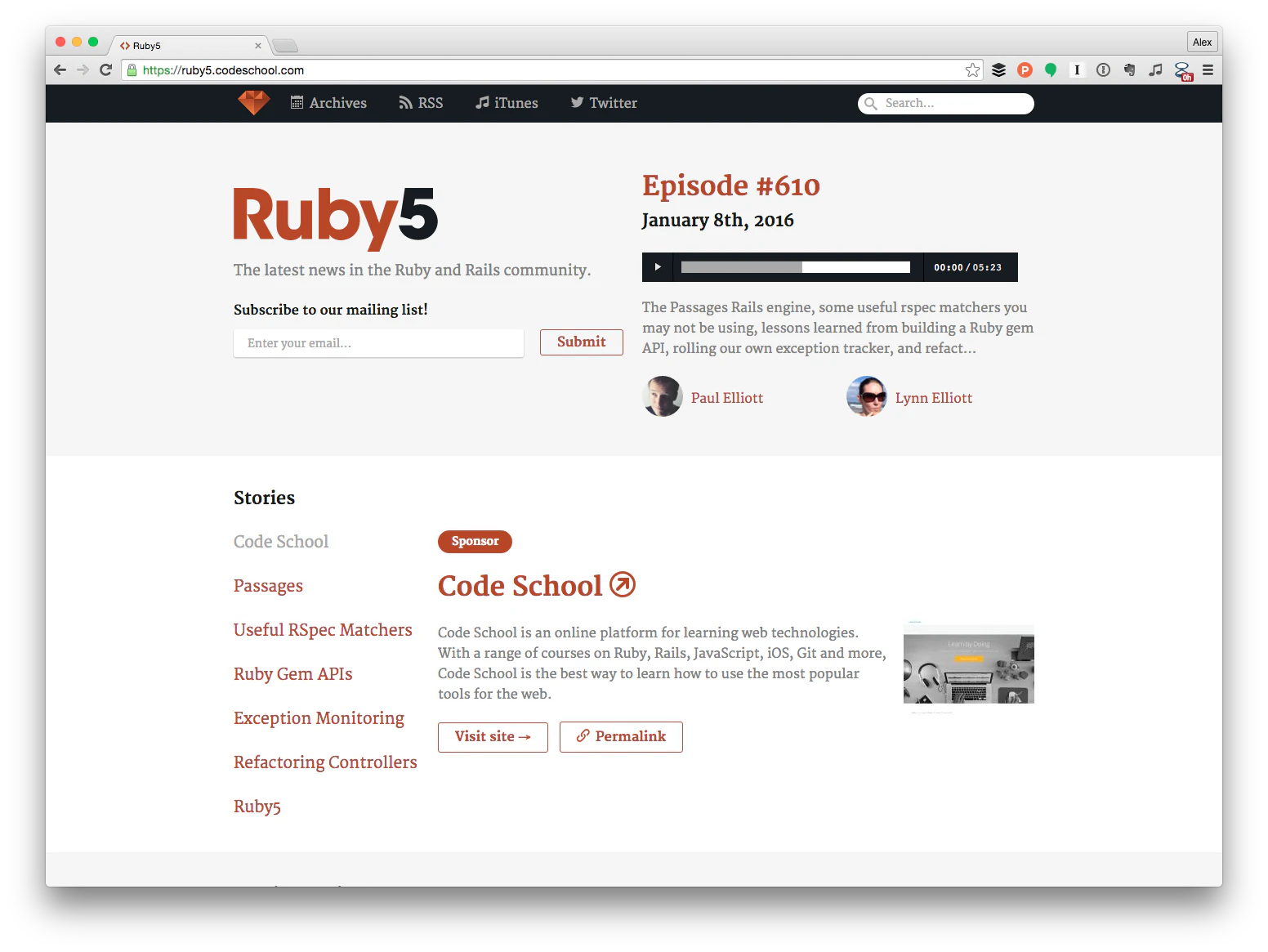The height and width of the screenshot is (952, 1268).
Task: Select the Exception Monitoring story
Action: coord(319,718)
